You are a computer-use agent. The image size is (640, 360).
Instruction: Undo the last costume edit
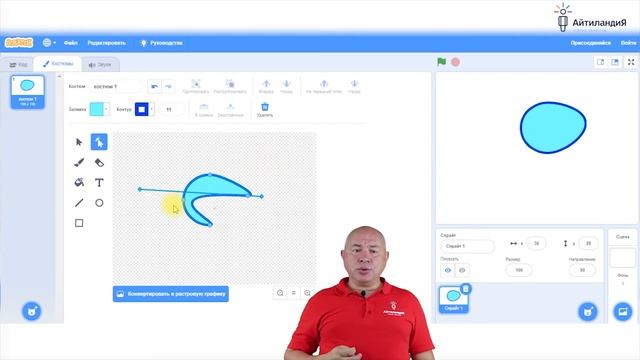point(154,87)
